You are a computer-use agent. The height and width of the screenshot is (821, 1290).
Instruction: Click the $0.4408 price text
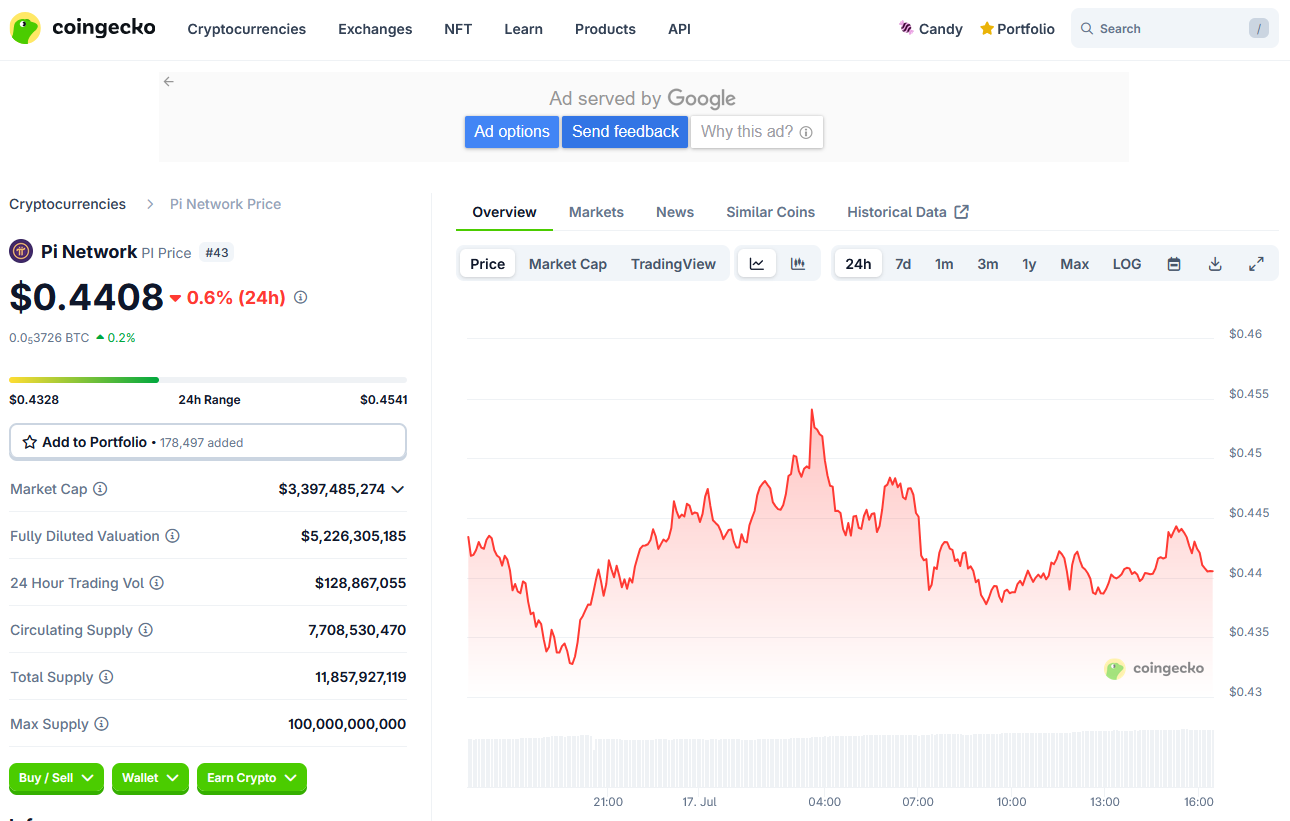(x=86, y=297)
